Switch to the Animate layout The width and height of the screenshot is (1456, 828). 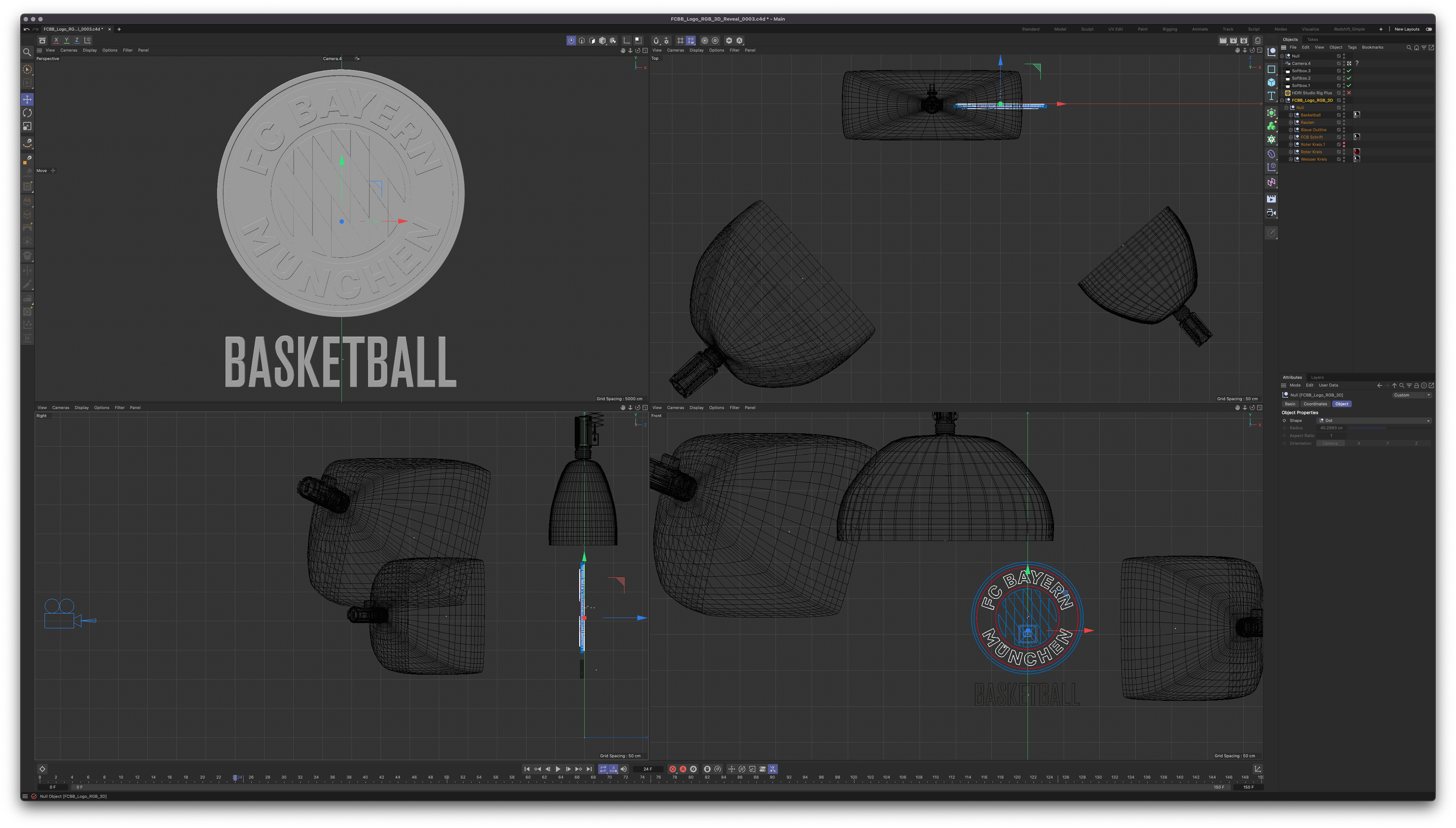1200,29
